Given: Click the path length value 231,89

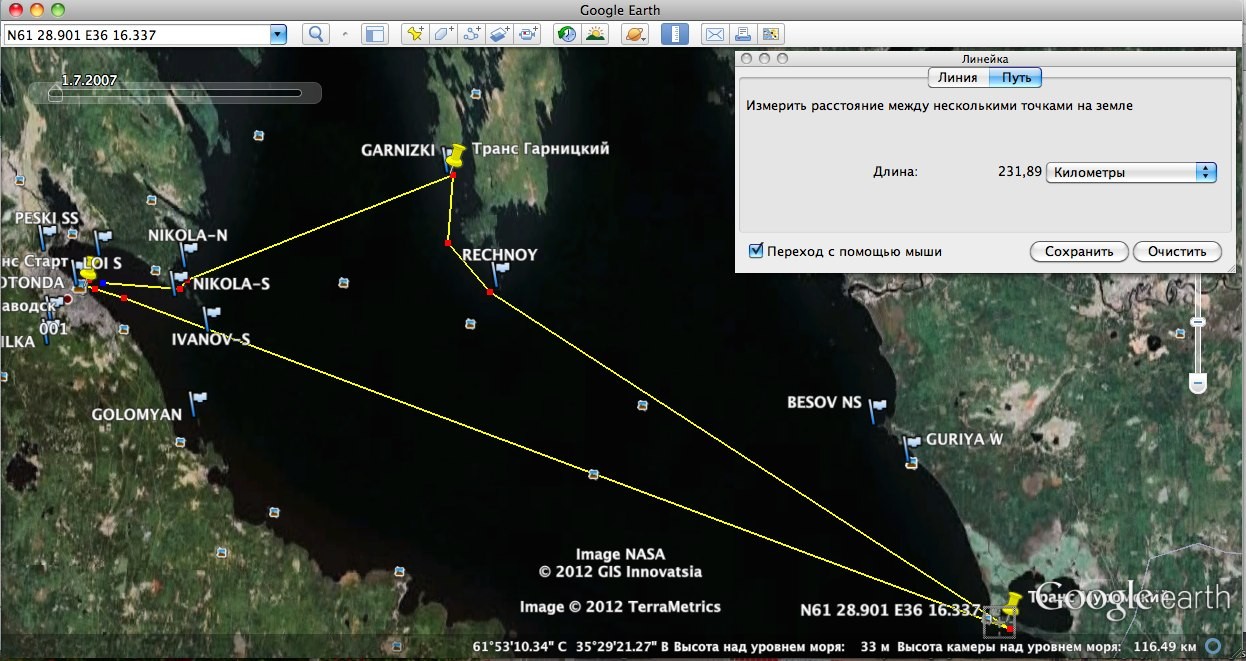Looking at the screenshot, I should [x=1020, y=172].
